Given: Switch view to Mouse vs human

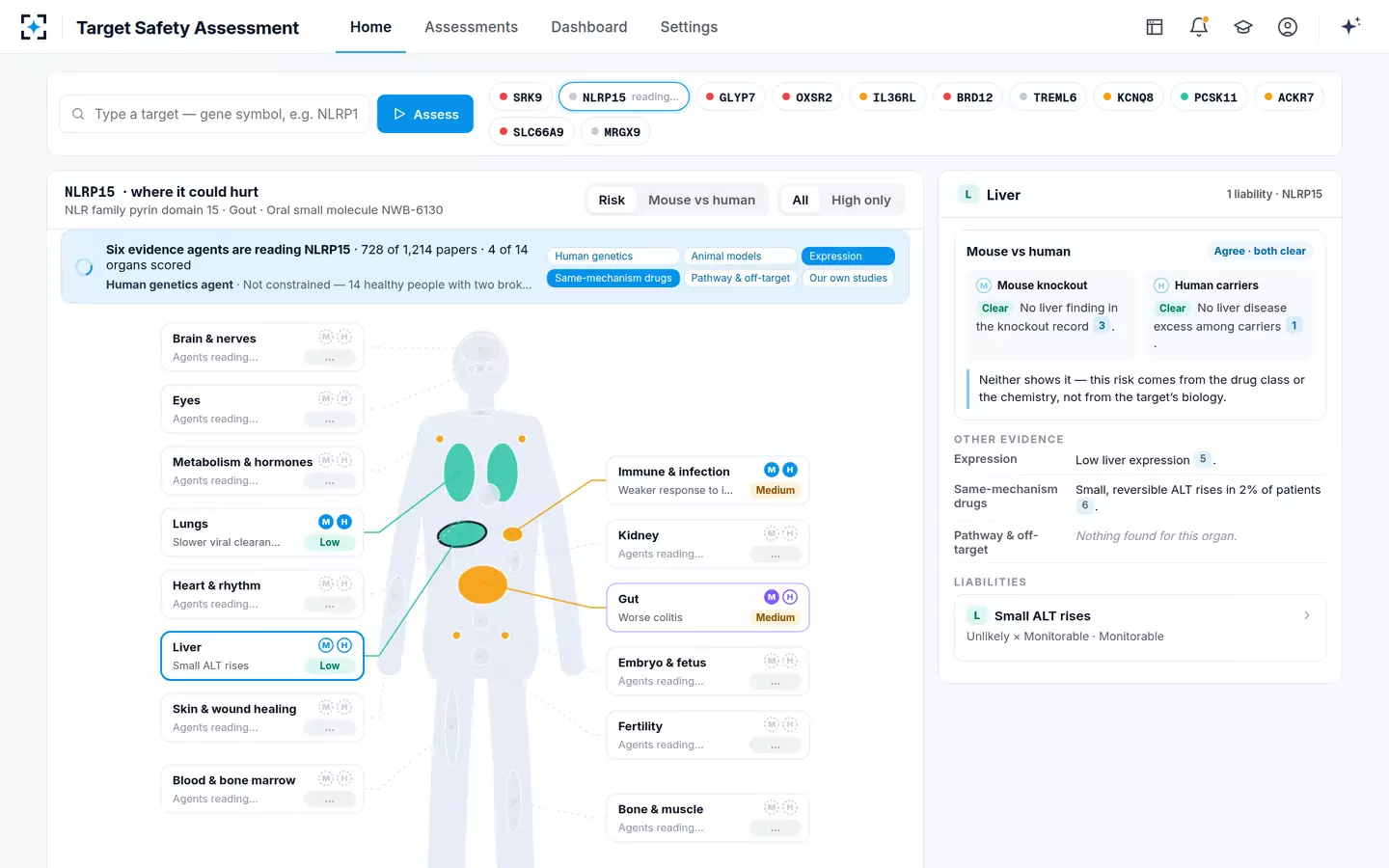Looking at the screenshot, I should 701,200.
